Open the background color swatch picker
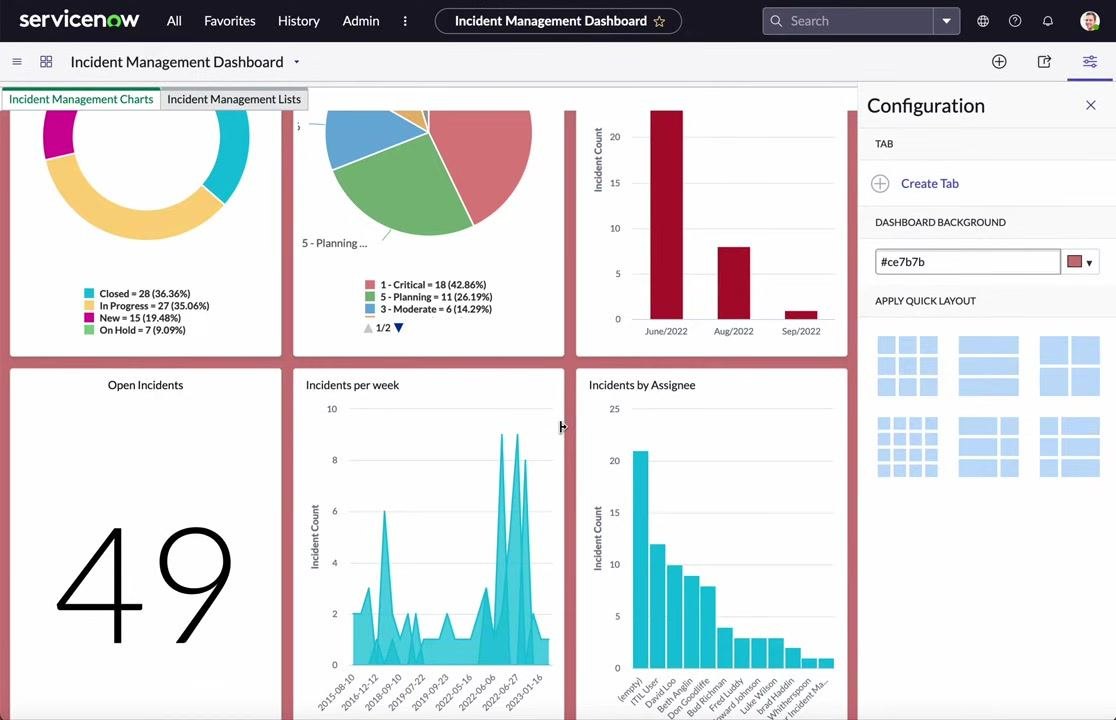Viewport: 1116px width, 720px height. [1080, 262]
